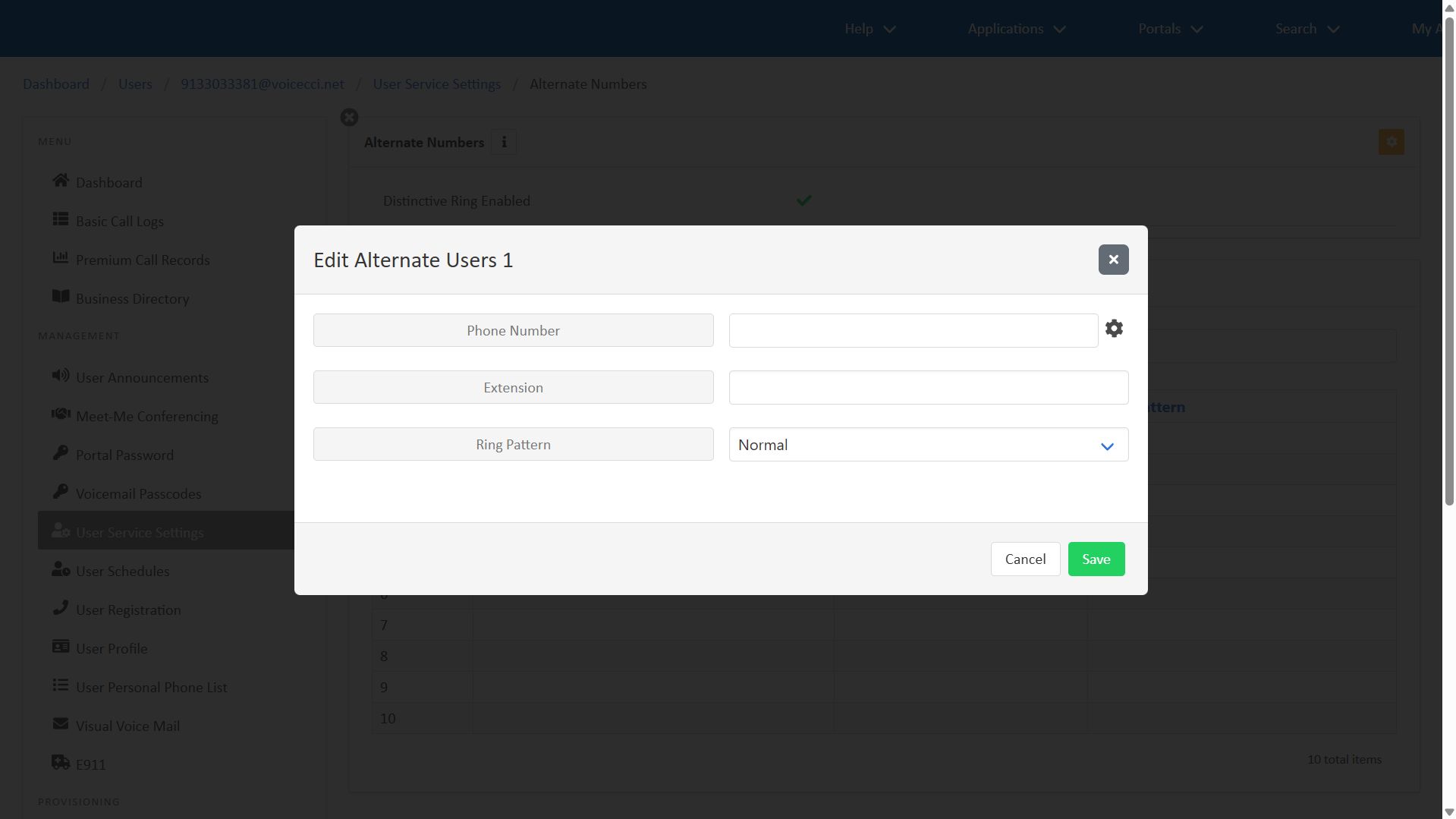The width and height of the screenshot is (1456, 819).
Task: Click the Extension input field
Action: pyautogui.click(x=928, y=388)
